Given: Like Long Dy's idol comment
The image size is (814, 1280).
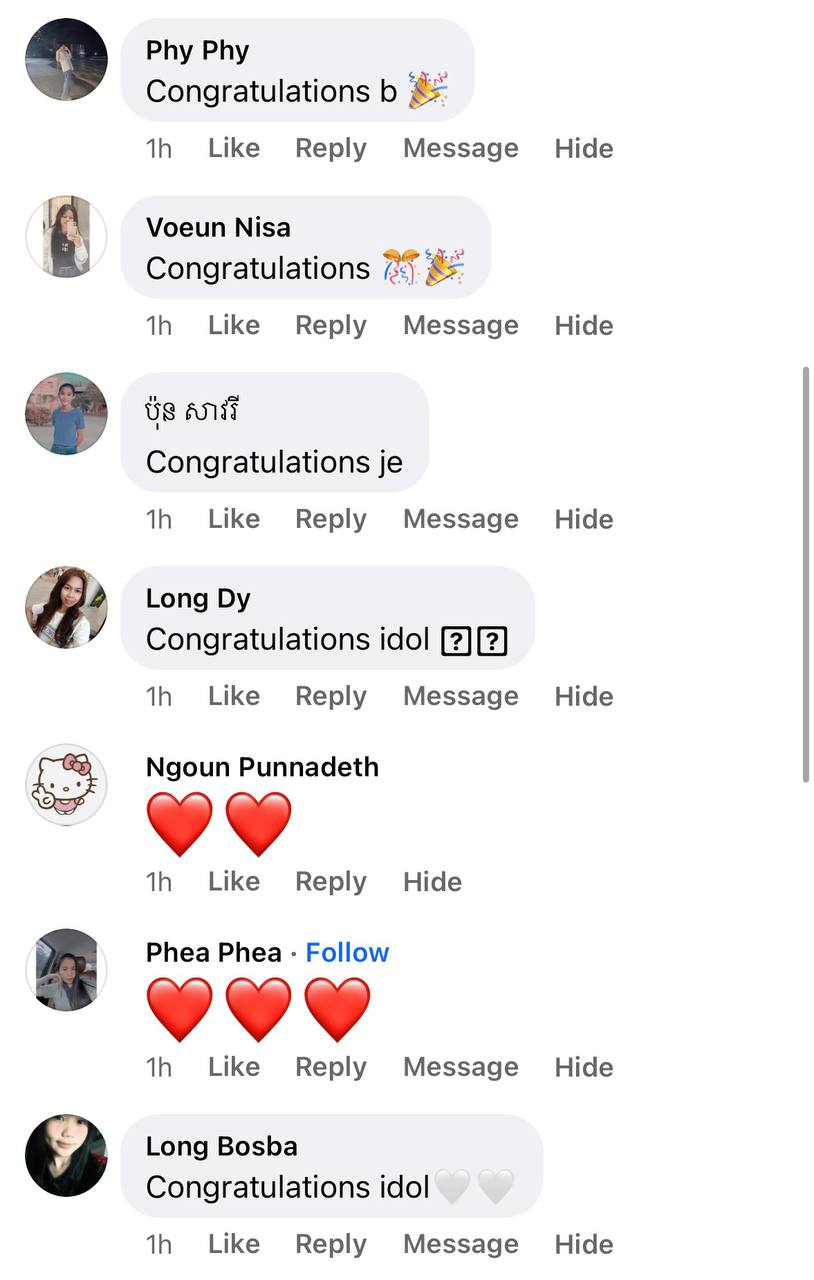Looking at the screenshot, I should pyautogui.click(x=234, y=697).
